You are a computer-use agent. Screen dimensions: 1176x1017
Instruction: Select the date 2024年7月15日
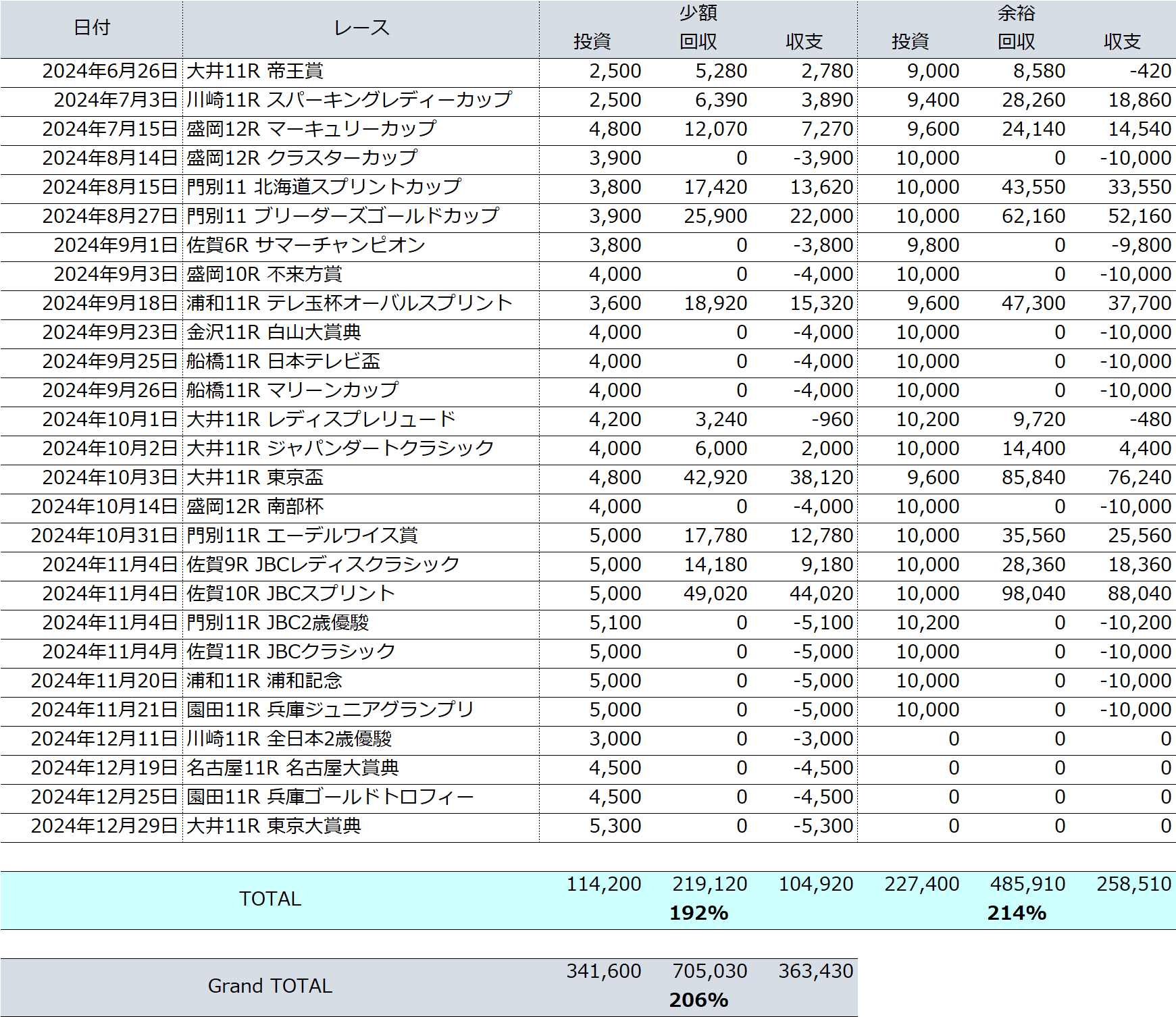(110, 129)
